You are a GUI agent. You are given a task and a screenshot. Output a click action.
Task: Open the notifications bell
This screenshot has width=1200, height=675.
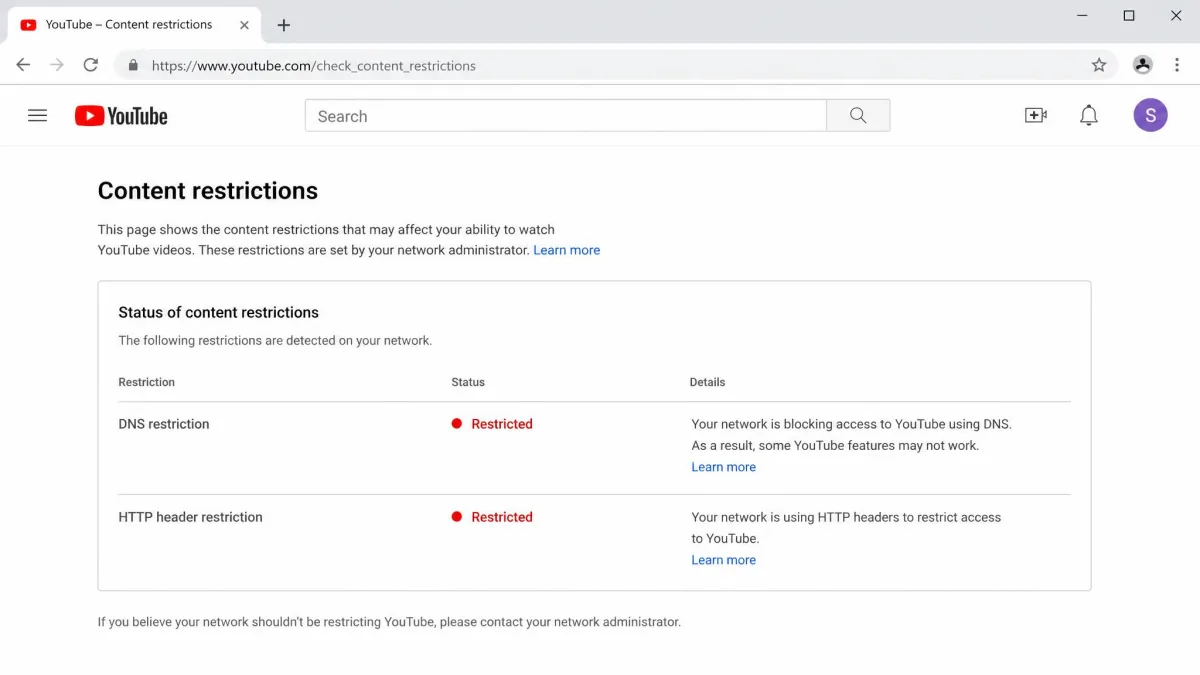[x=1089, y=116]
